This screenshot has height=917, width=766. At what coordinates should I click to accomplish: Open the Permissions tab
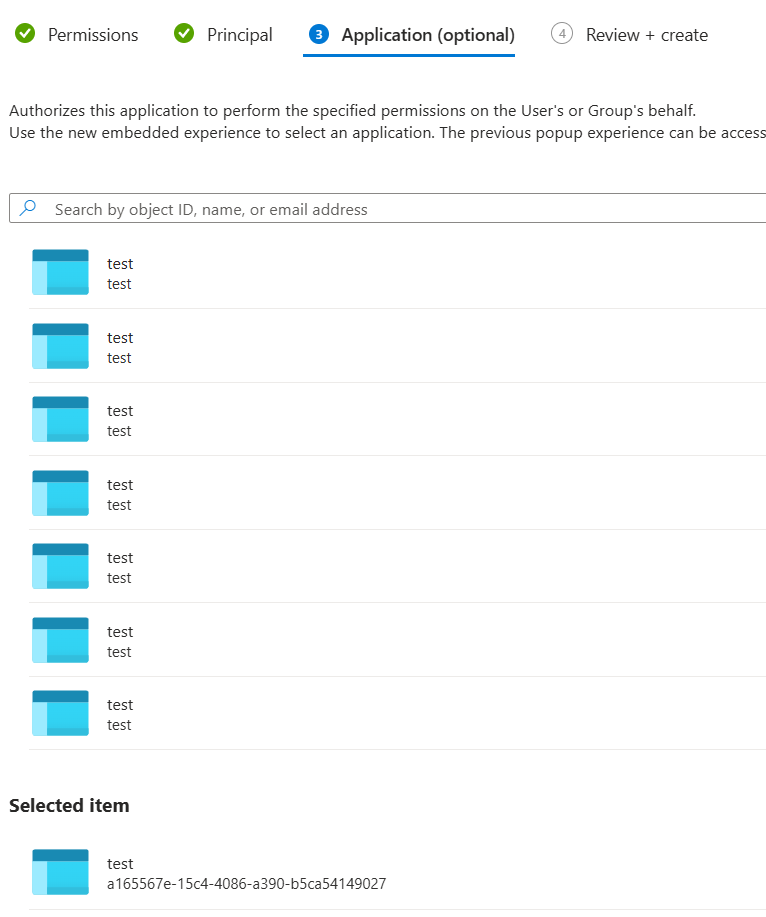[93, 35]
